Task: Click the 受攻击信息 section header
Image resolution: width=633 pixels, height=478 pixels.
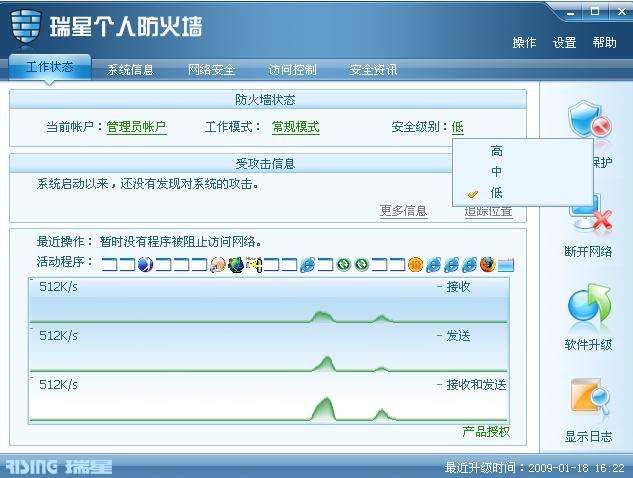Action: (266, 164)
